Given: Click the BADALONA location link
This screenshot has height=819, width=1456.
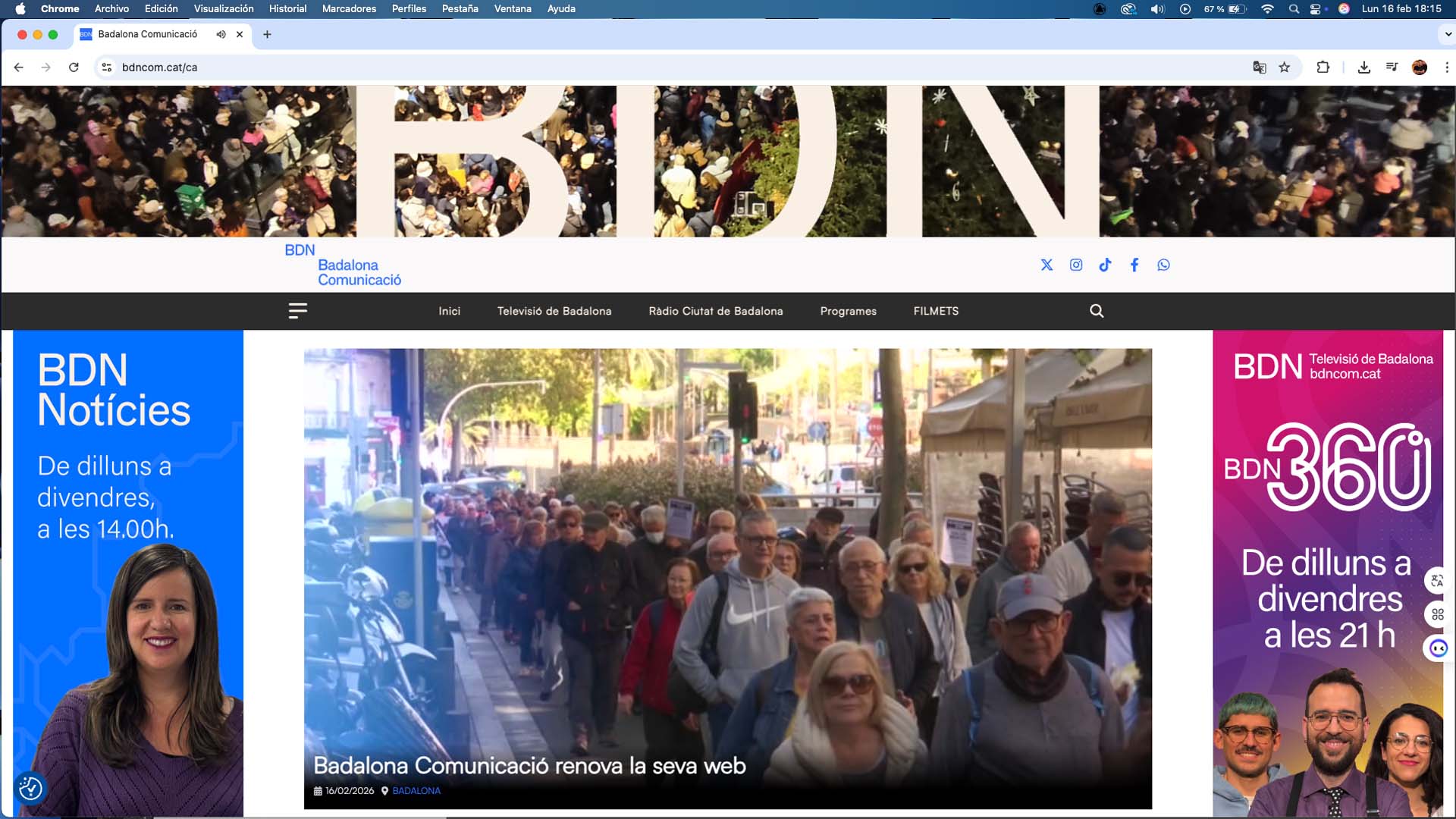Looking at the screenshot, I should 416,791.
